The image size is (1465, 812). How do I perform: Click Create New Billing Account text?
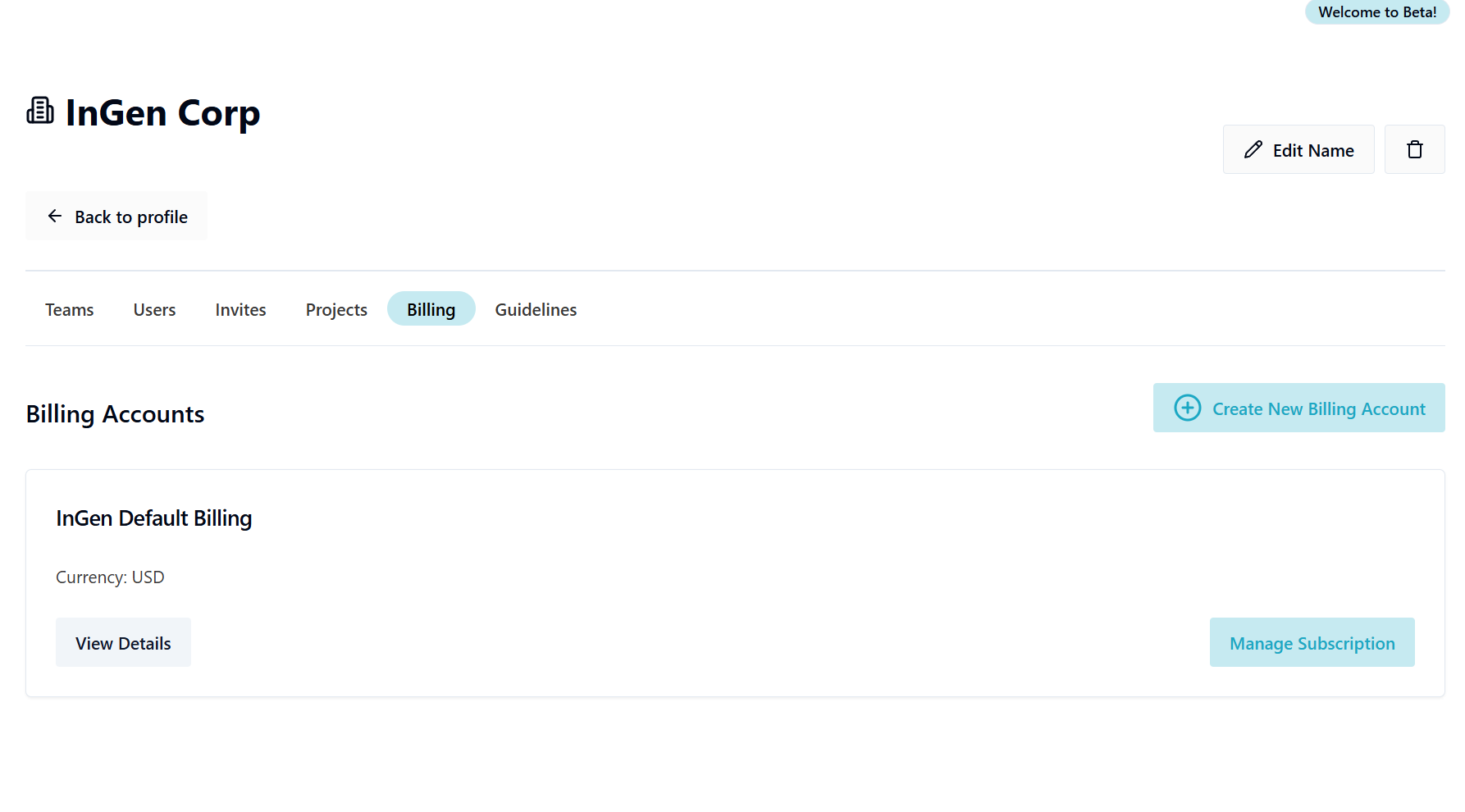1318,409
